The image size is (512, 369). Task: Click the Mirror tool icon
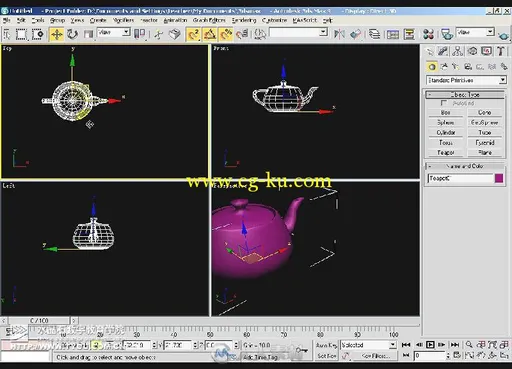339,34
